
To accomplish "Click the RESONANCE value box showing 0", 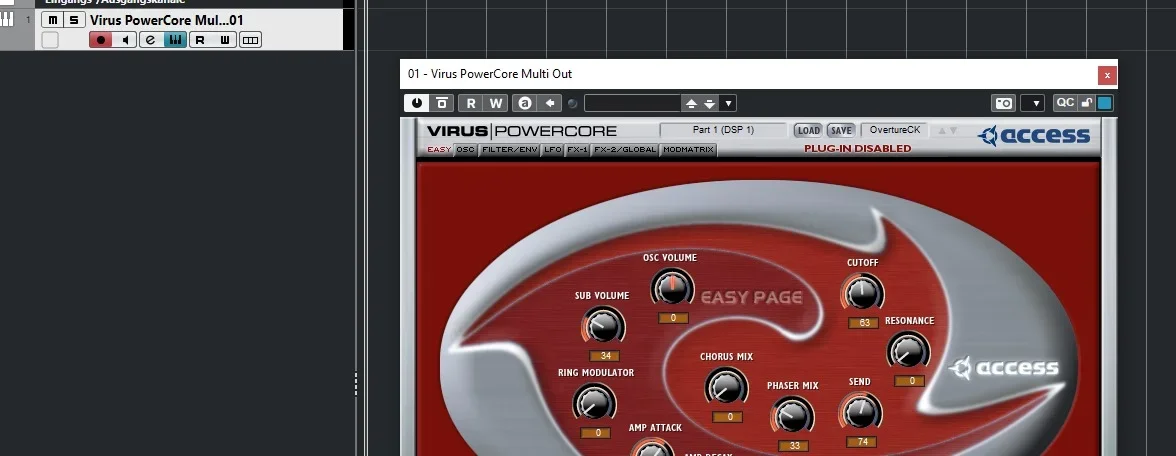I will (909, 381).
